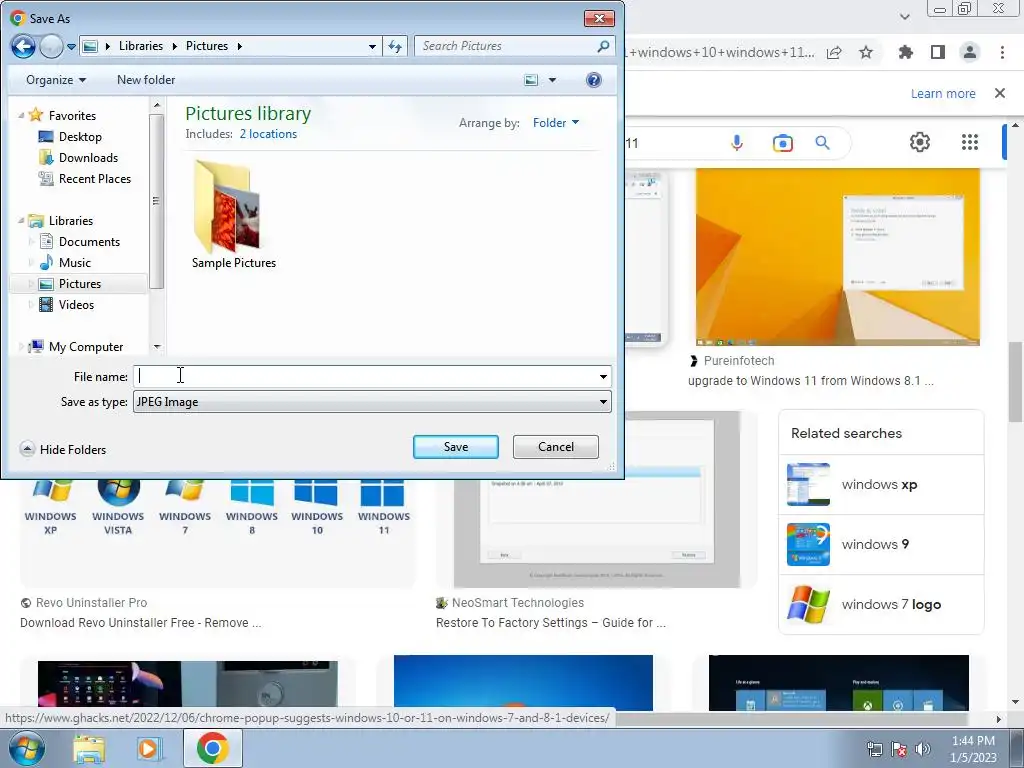Go back in Save As dialog

coord(23,46)
